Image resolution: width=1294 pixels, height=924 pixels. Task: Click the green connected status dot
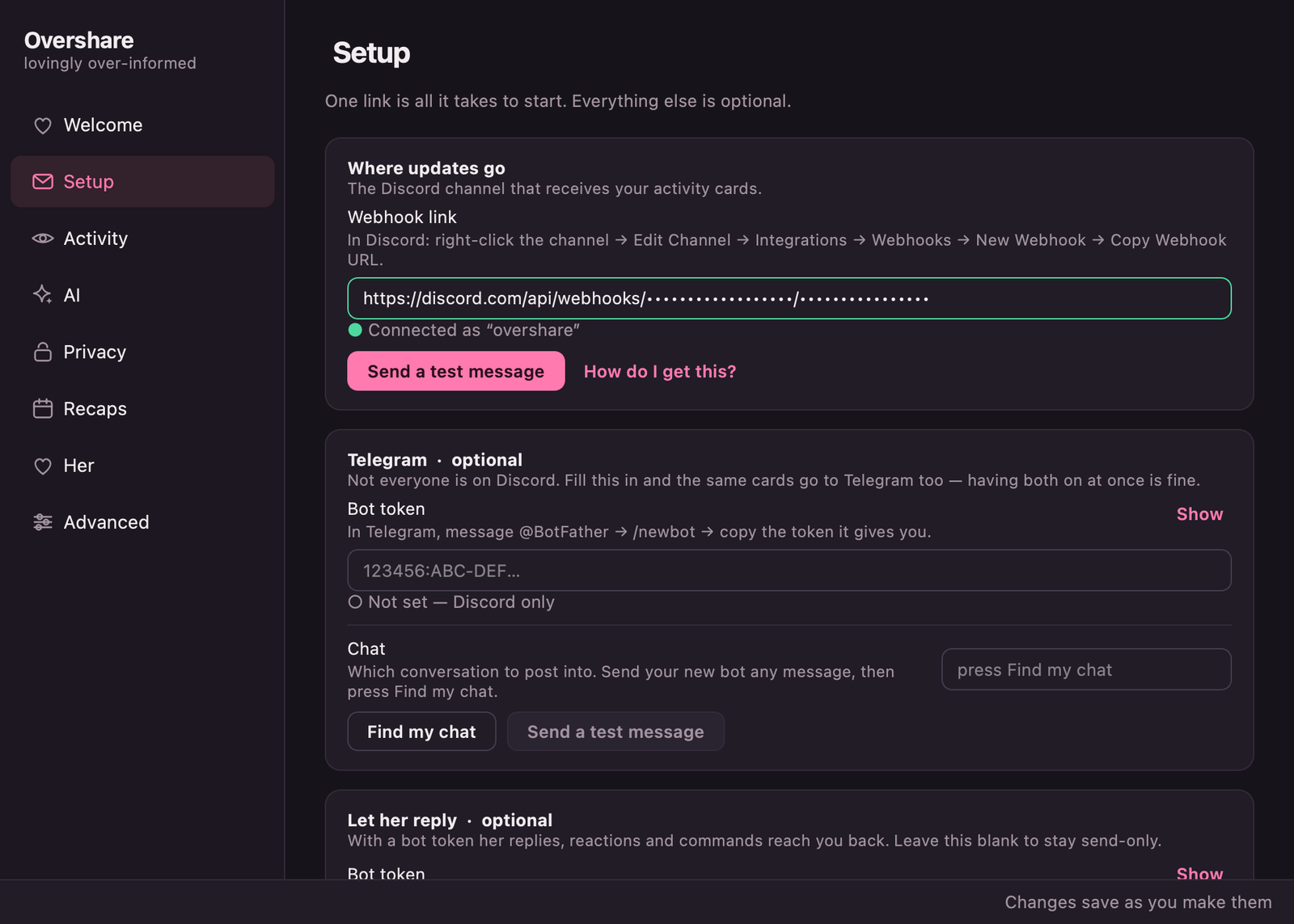point(355,330)
